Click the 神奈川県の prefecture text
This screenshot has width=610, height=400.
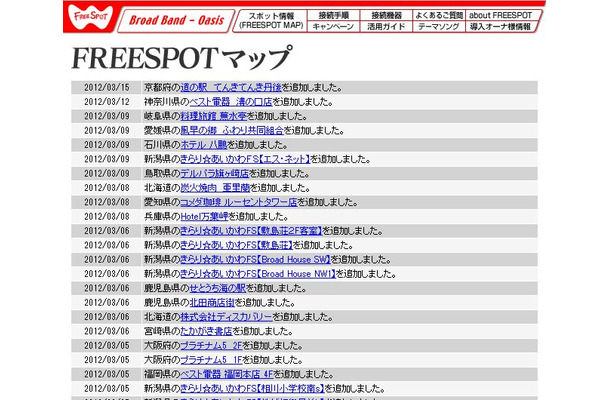(167, 102)
